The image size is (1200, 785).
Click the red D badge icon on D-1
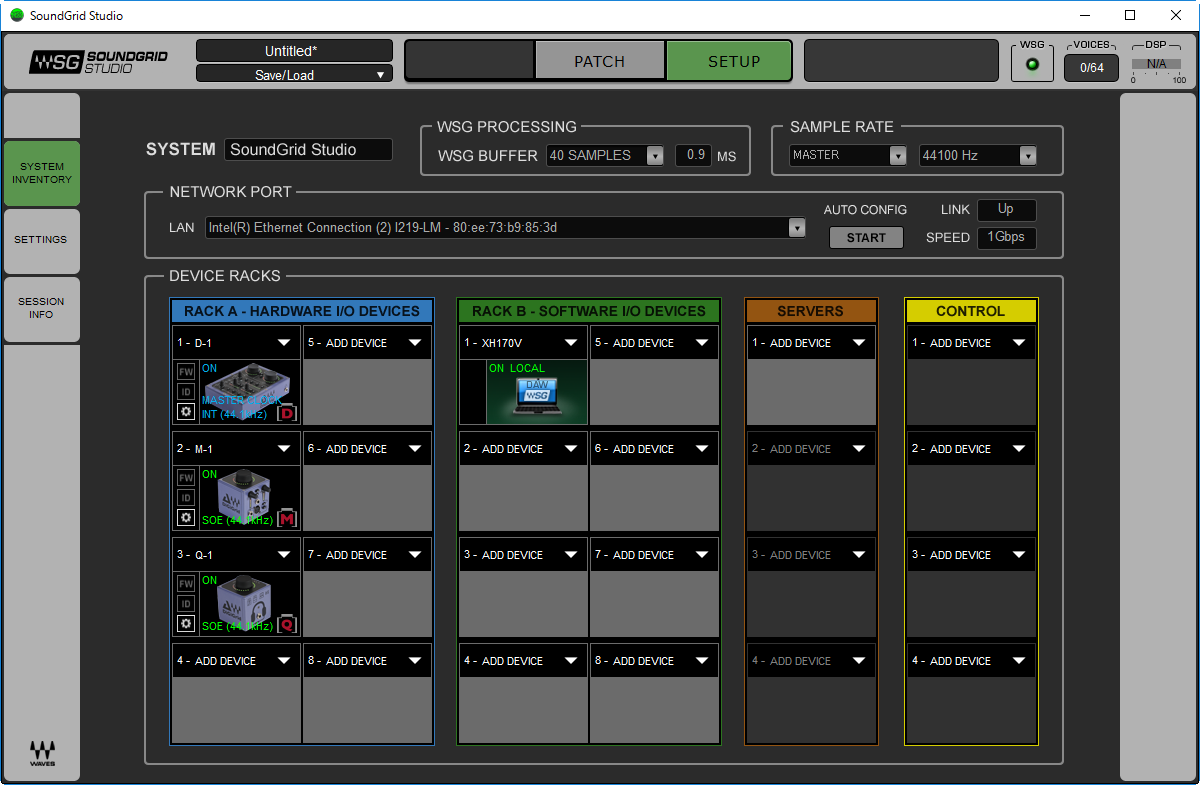coord(287,412)
